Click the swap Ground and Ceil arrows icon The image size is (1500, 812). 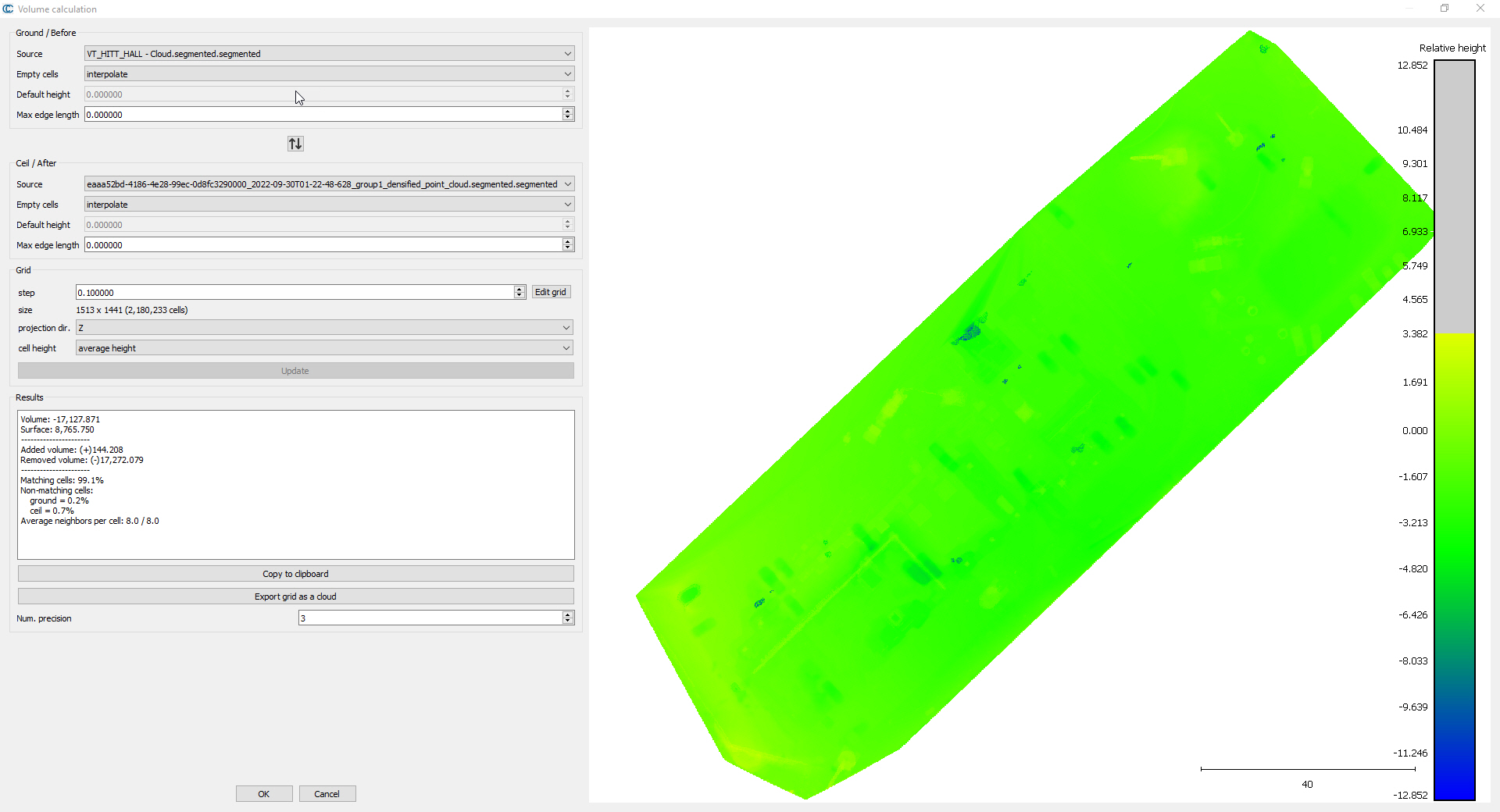click(295, 144)
